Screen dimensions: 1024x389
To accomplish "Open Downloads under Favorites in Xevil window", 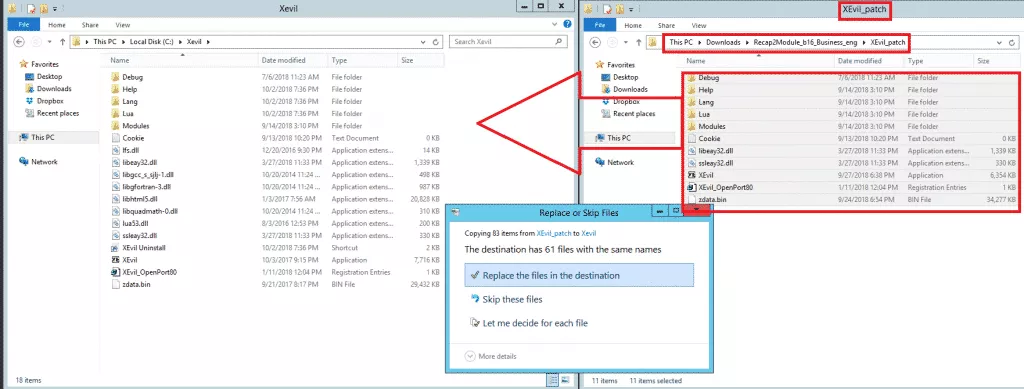I will [54, 89].
